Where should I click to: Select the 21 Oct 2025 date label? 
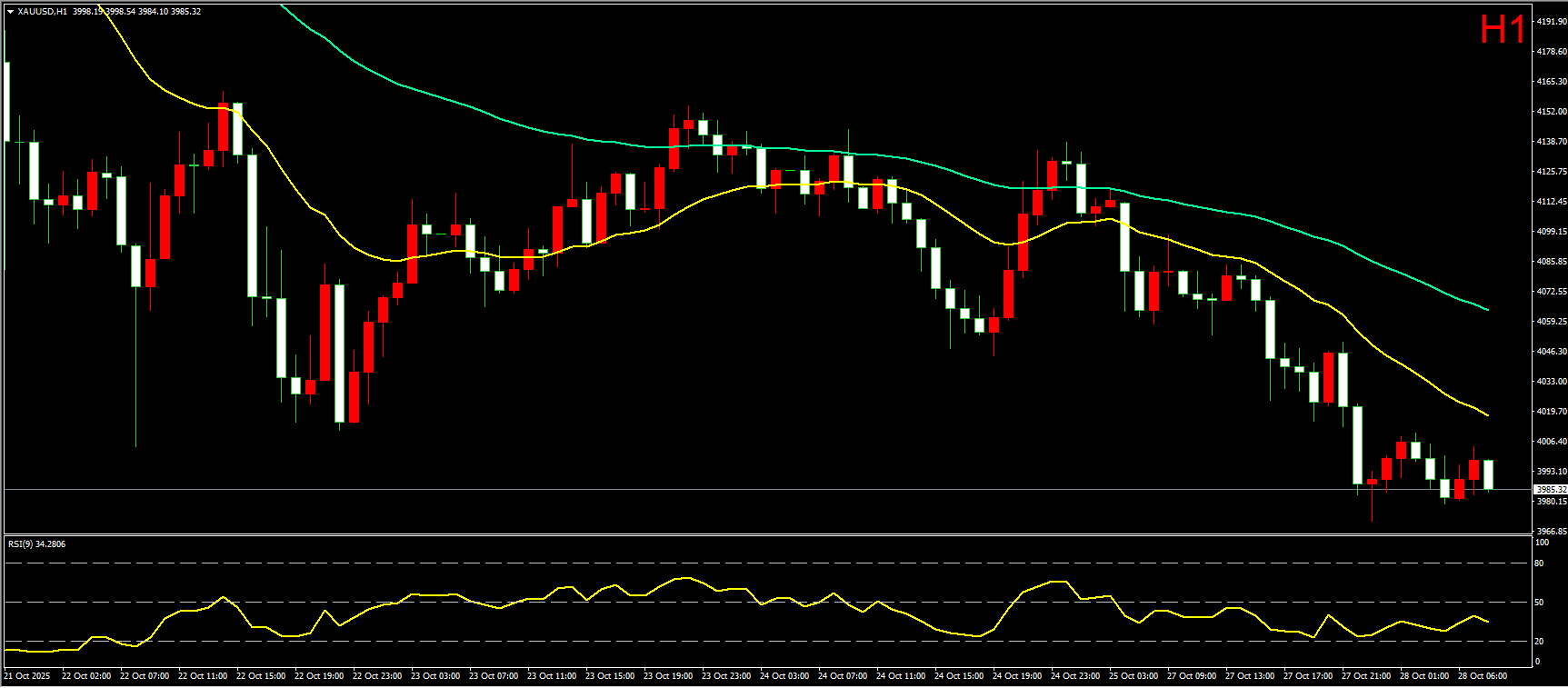[x=27, y=676]
